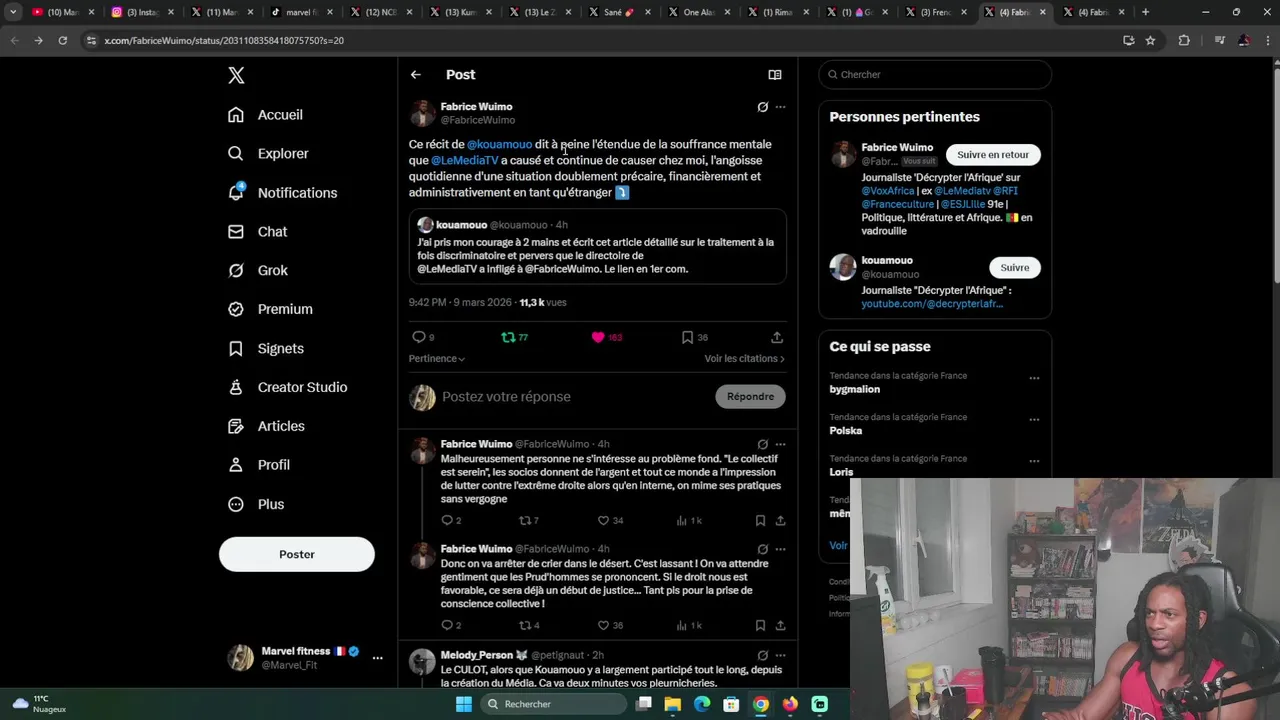1280x720 pixels.
Task: Expand the Pertinence sort dropdown
Action: pyautogui.click(x=437, y=359)
